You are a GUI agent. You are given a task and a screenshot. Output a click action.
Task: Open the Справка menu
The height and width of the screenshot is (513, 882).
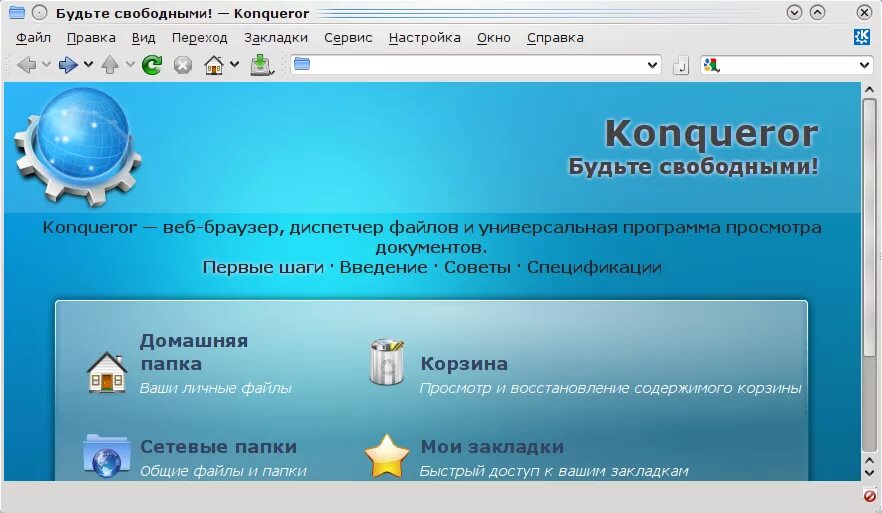click(555, 38)
